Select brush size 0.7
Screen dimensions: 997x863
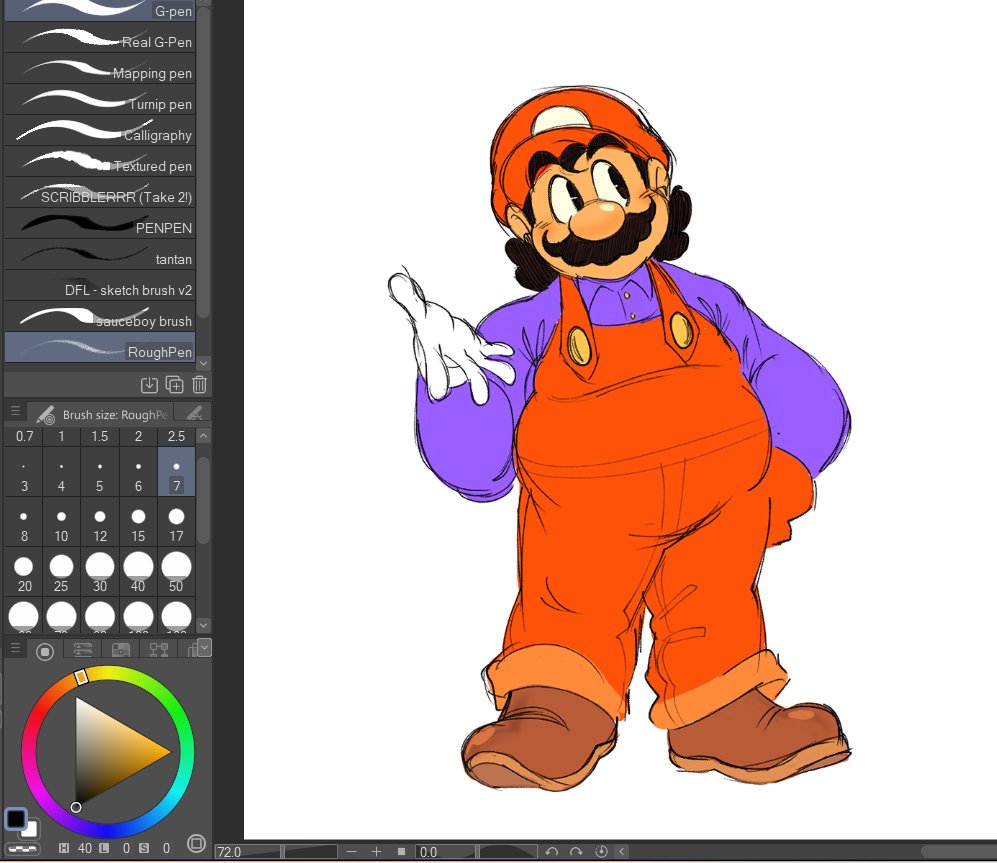(24, 436)
